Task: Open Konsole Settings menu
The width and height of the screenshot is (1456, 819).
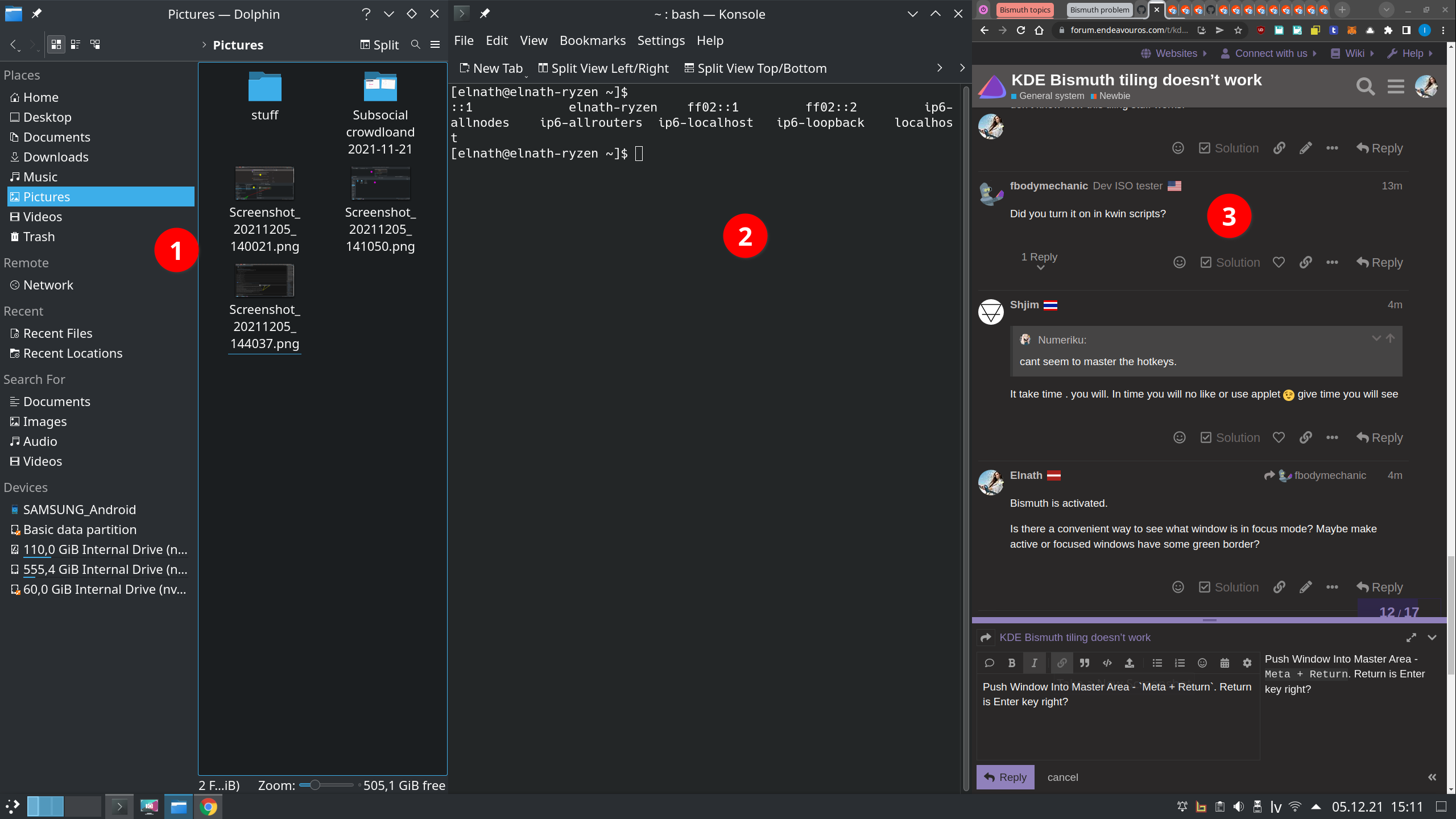Action: pyautogui.click(x=661, y=40)
